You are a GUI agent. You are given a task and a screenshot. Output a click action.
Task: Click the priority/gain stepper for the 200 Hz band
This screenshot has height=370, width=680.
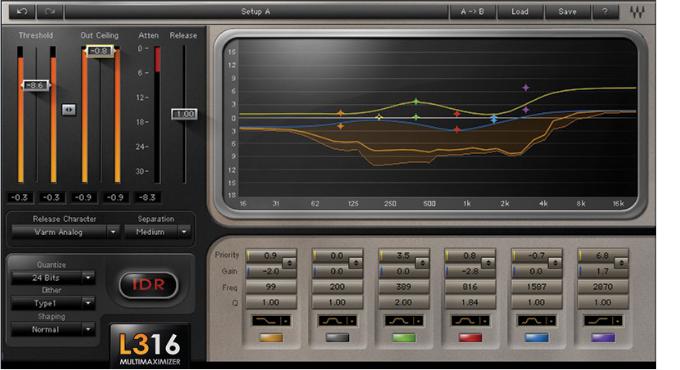click(356, 263)
